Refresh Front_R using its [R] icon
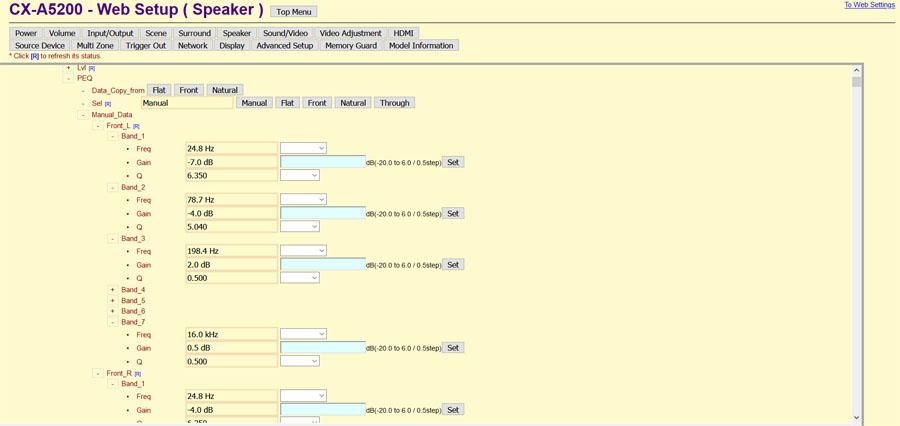 pyautogui.click(x=138, y=374)
